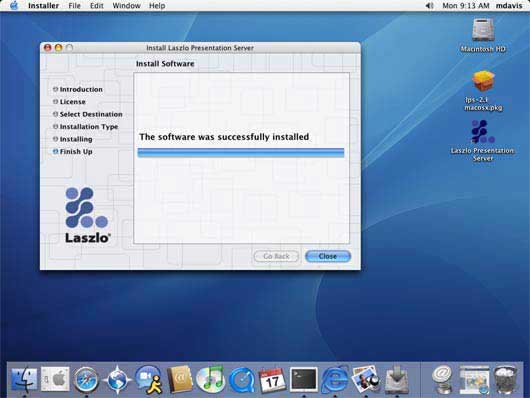Open the Installer application menu

[43, 6]
